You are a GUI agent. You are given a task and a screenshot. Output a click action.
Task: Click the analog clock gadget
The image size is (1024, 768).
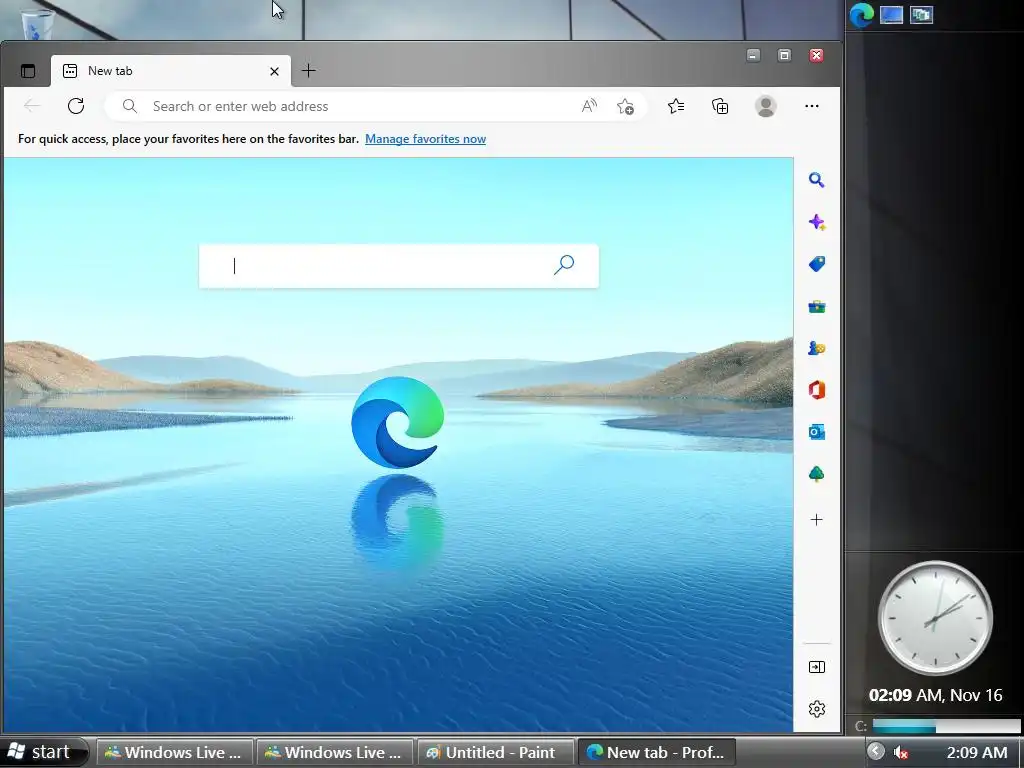(x=935, y=618)
